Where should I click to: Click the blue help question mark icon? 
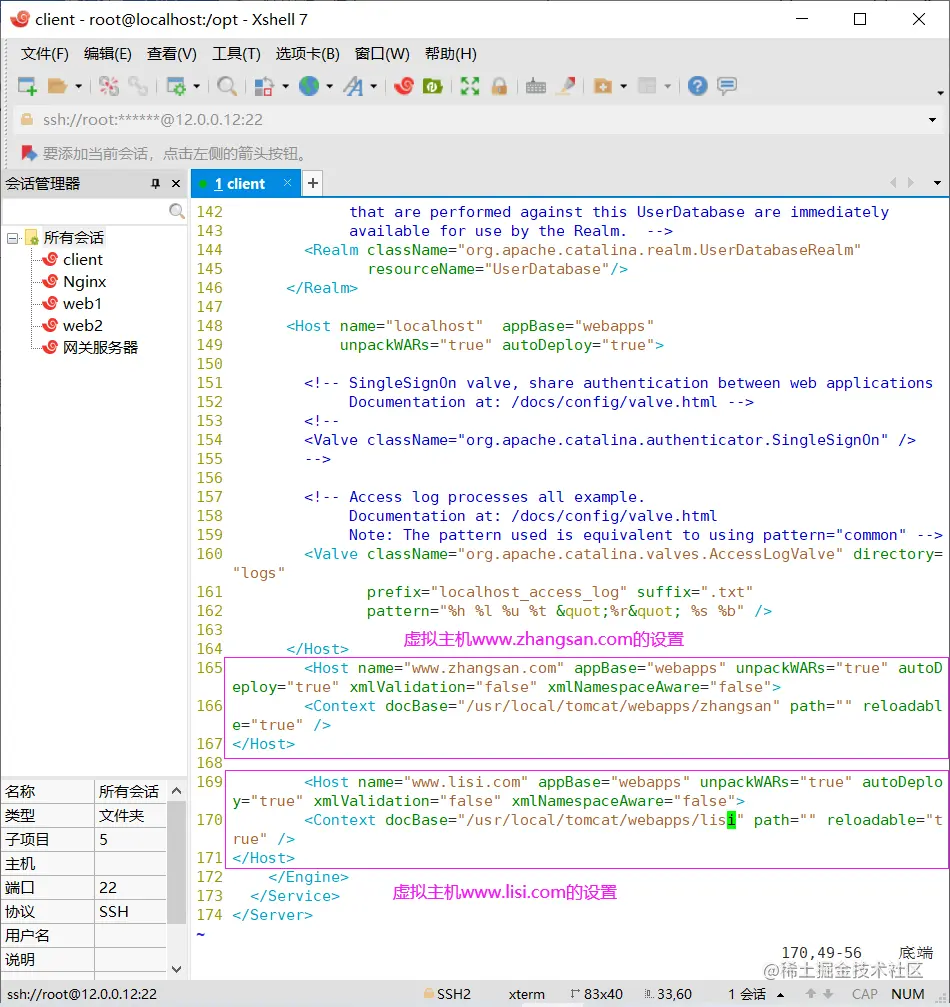[x=697, y=86]
